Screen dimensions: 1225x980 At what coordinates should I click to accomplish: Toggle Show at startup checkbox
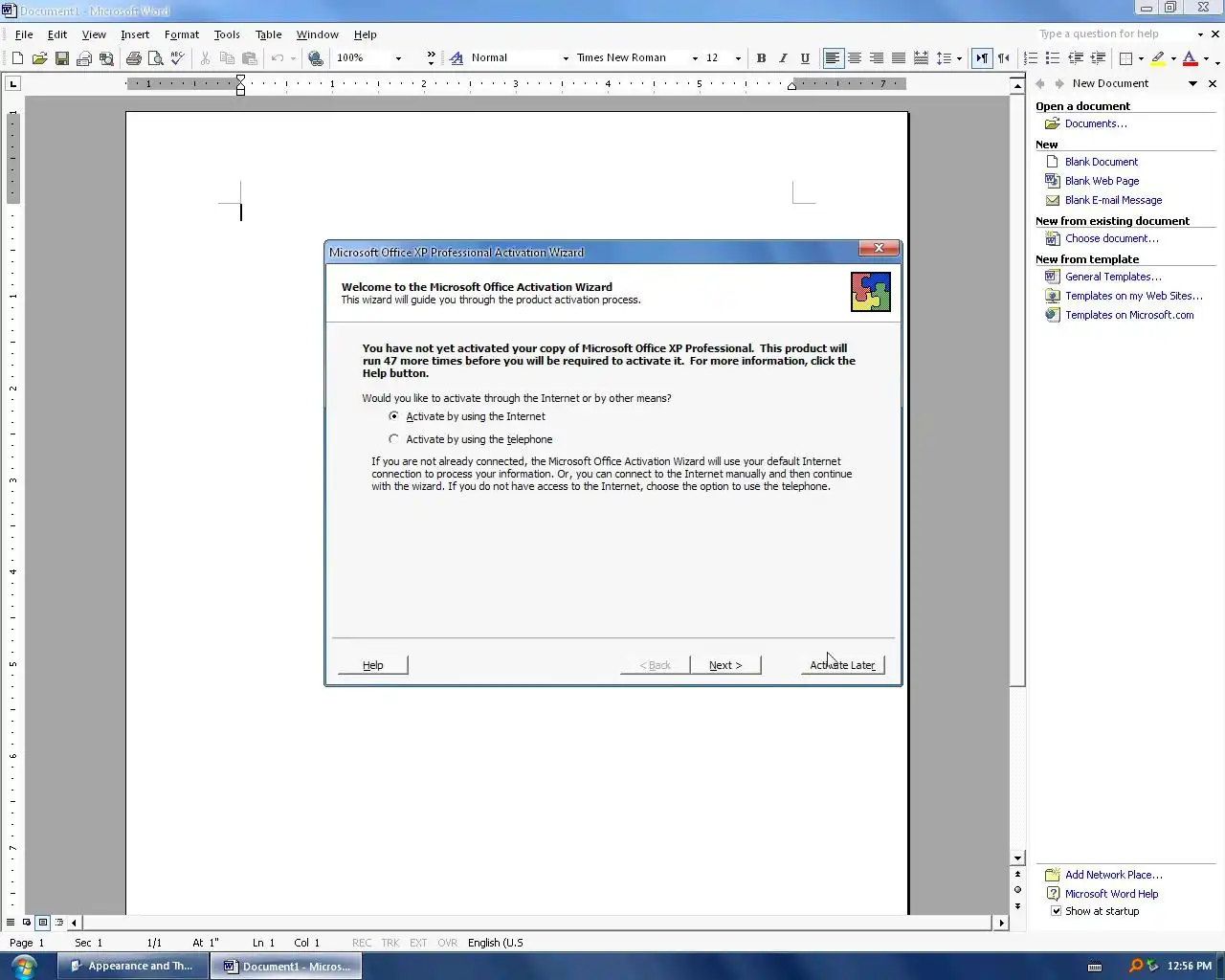pyautogui.click(x=1056, y=911)
